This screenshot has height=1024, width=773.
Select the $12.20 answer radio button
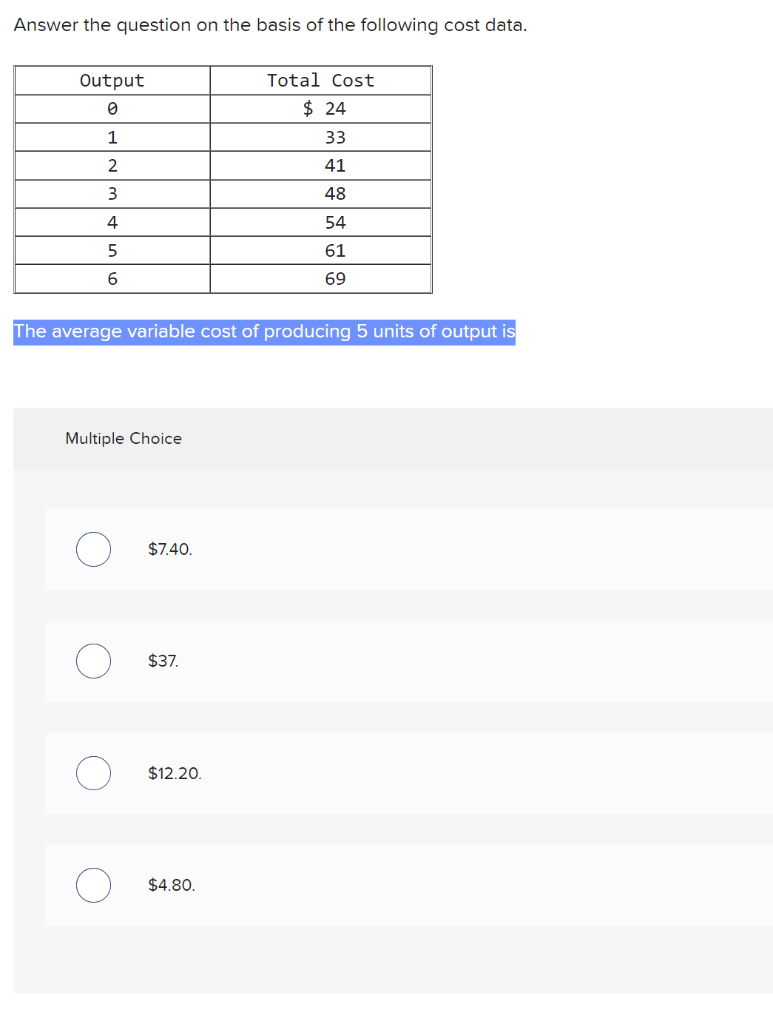click(93, 773)
